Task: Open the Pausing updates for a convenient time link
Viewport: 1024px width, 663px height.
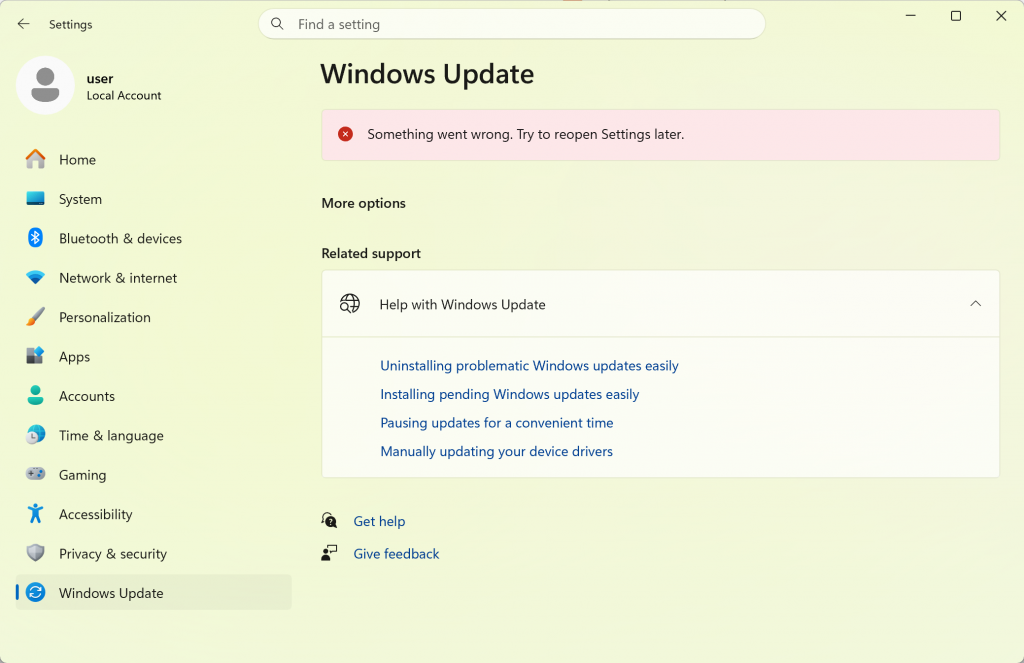Action: pyautogui.click(x=496, y=423)
